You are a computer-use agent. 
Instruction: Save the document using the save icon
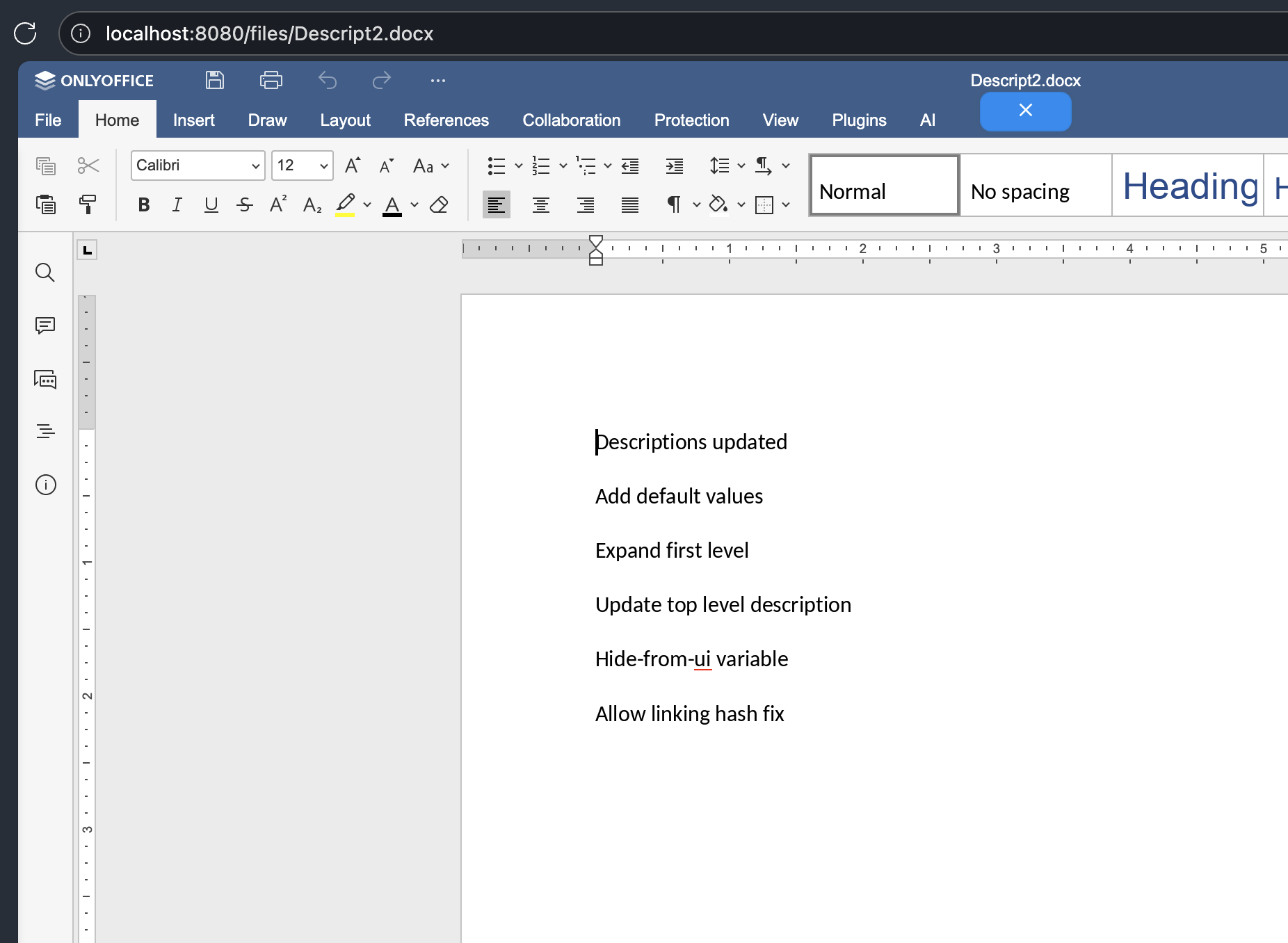click(214, 80)
